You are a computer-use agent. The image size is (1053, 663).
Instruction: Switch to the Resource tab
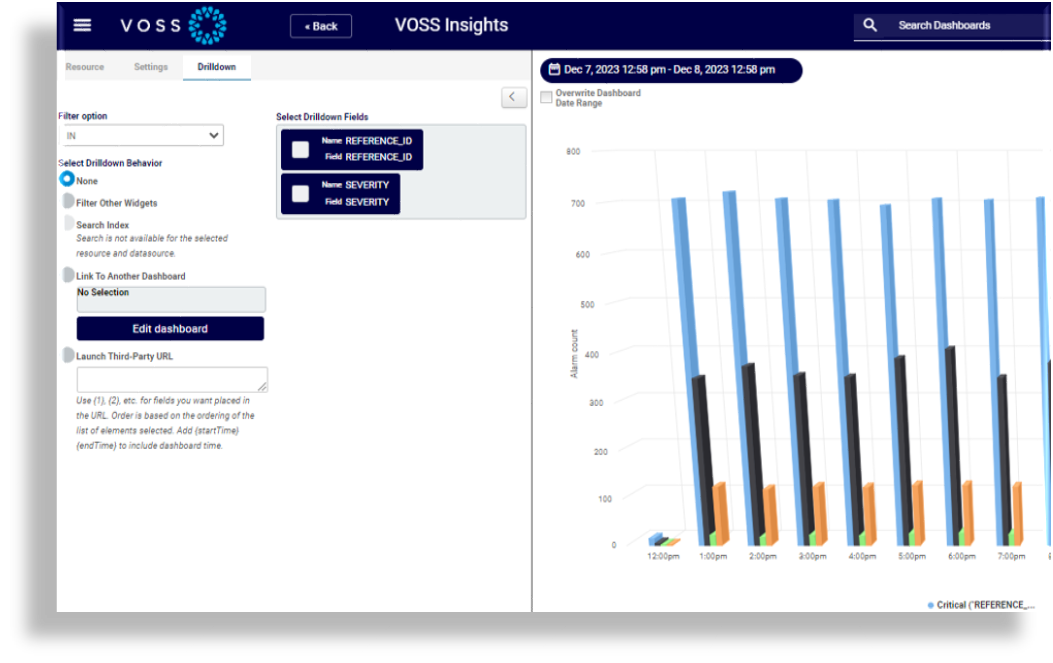pos(85,67)
